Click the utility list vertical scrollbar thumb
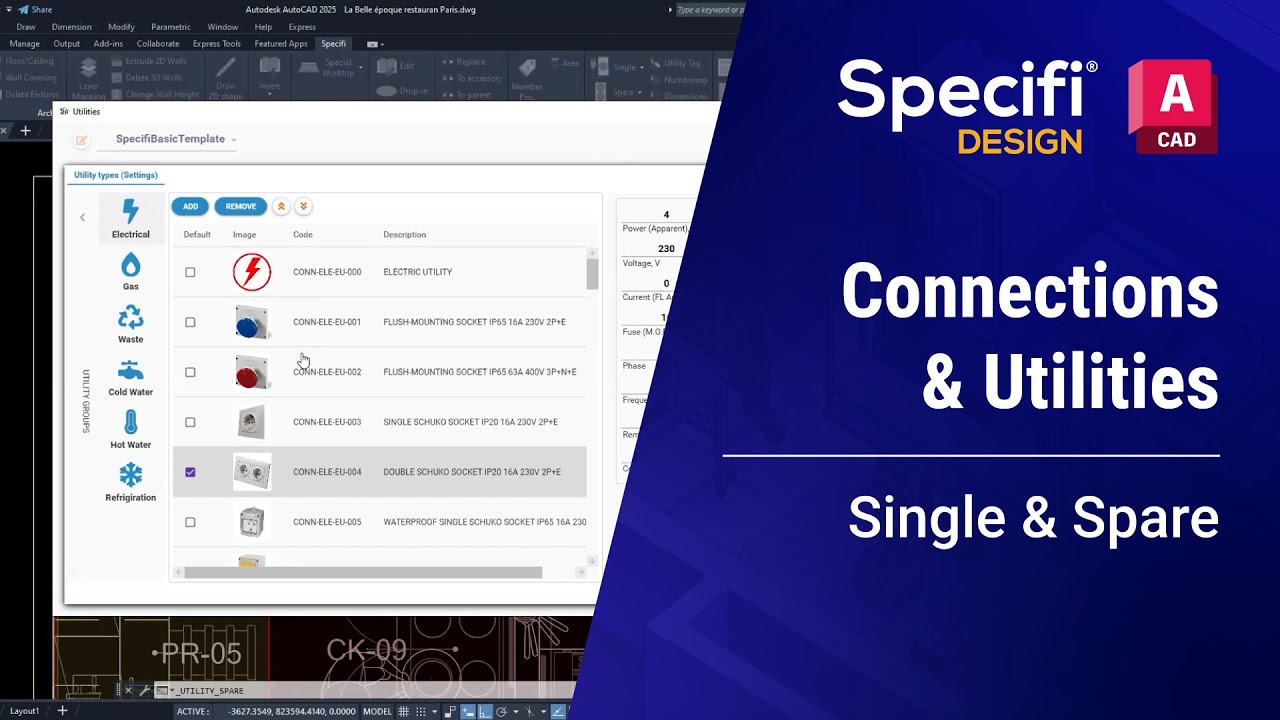1280x720 pixels. click(592, 275)
